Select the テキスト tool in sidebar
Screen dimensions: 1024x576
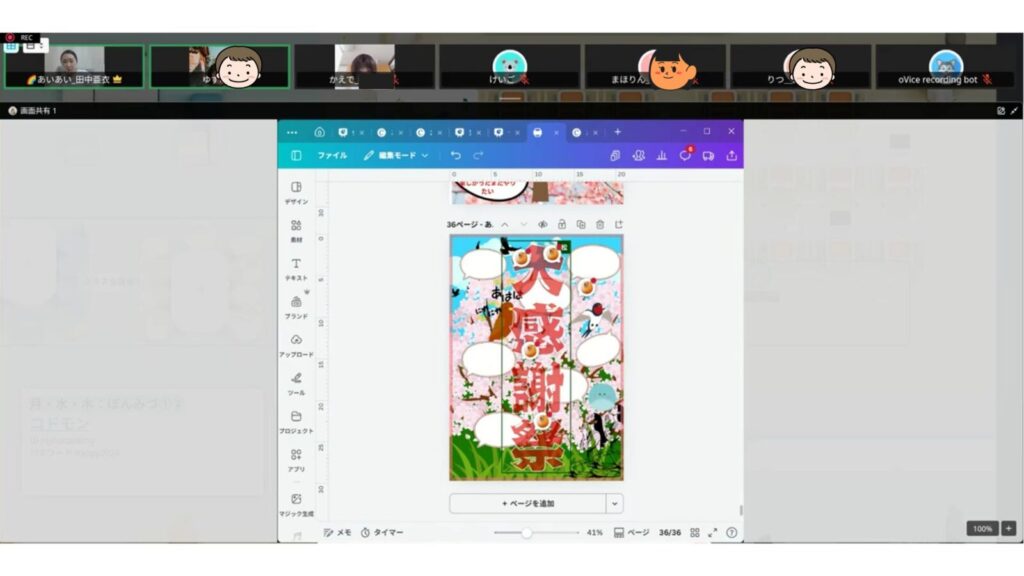tap(296, 268)
